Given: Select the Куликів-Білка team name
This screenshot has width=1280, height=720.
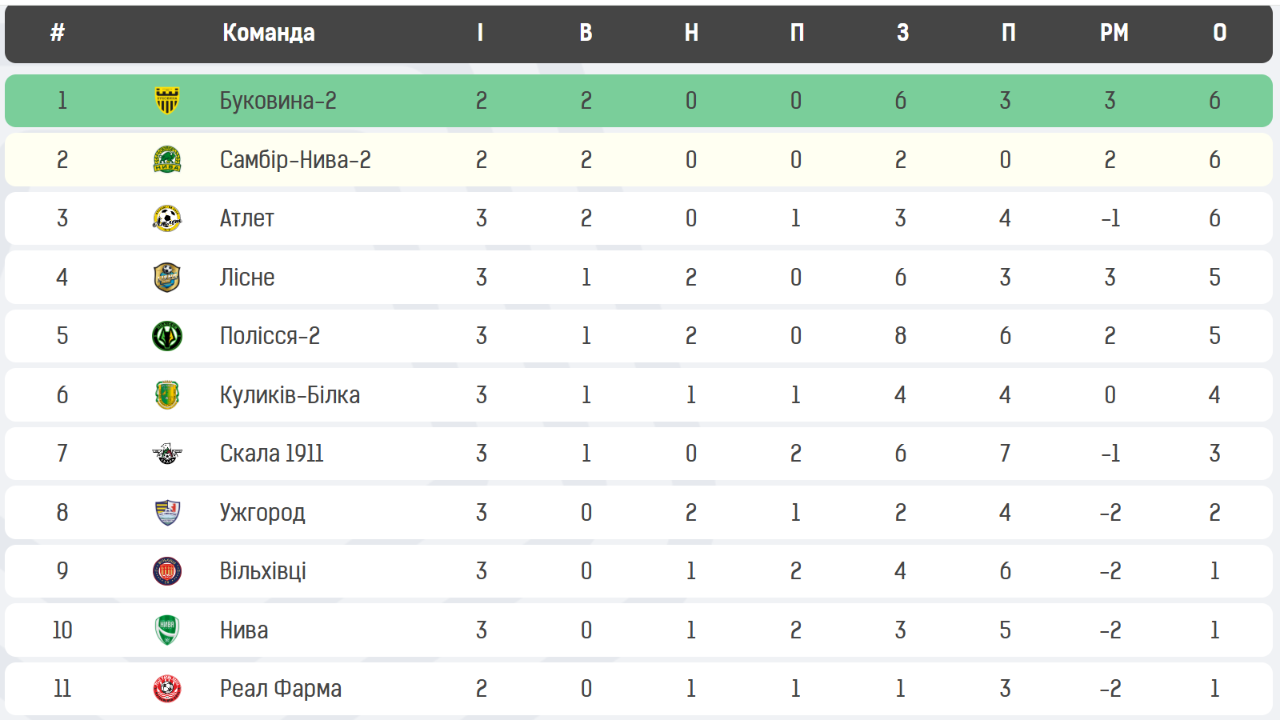Looking at the screenshot, I should coord(290,395).
